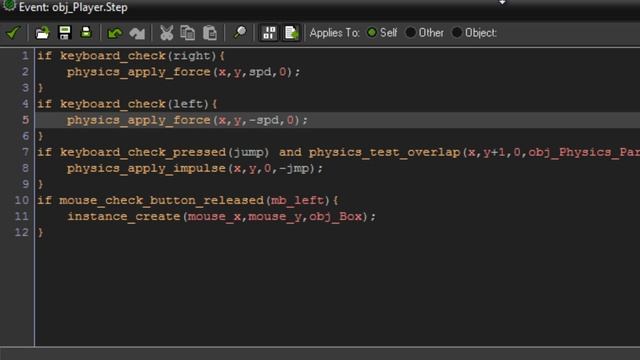Click line number 5 in the gutter

25,120
